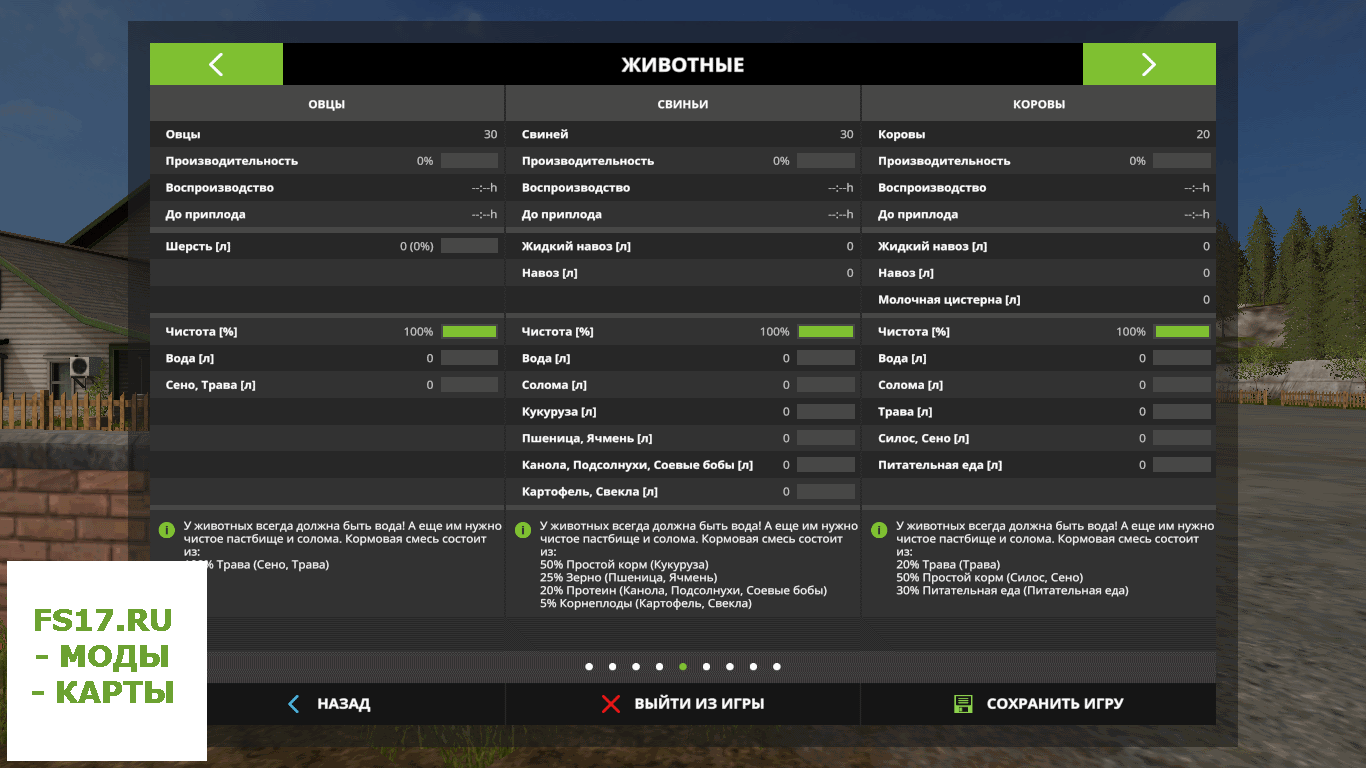Click sheep Производительность progress bar
The height and width of the screenshot is (768, 1366).
pyautogui.click(x=469, y=161)
